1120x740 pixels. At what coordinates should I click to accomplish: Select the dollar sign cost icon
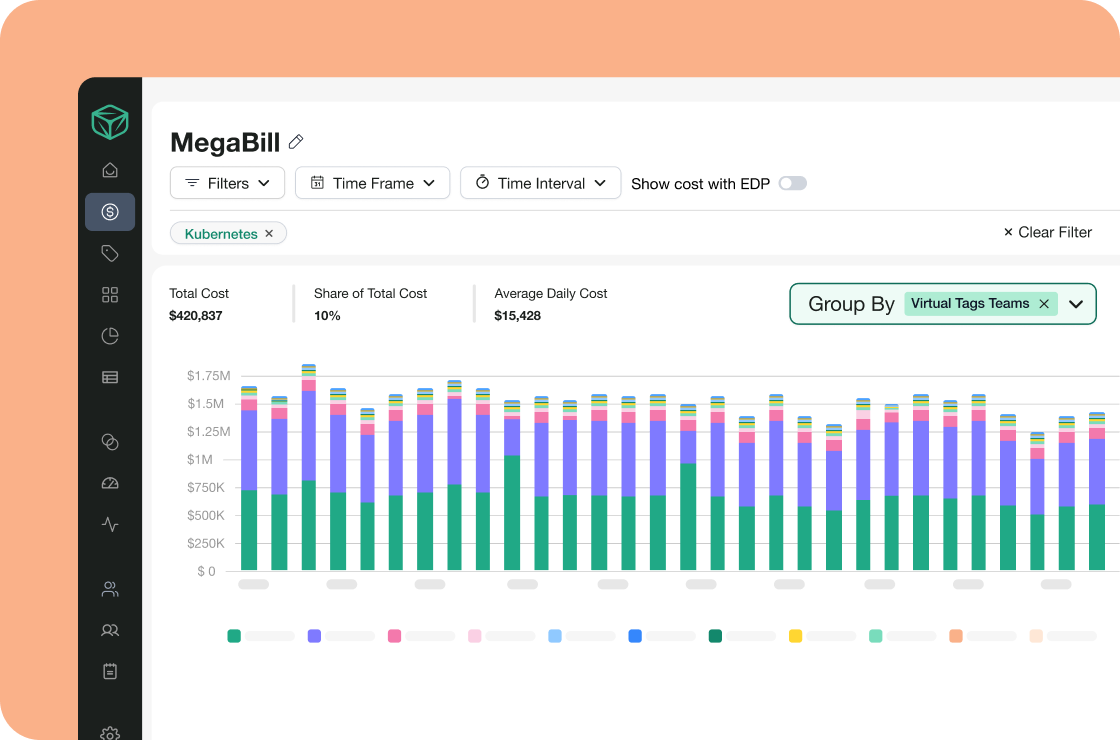(110, 212)
